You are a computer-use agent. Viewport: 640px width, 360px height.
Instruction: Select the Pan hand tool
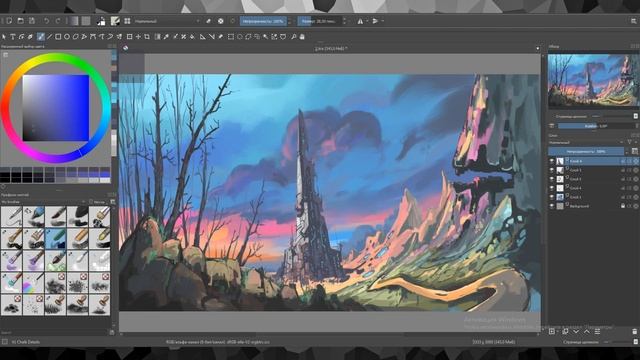[x=302, y=37]
